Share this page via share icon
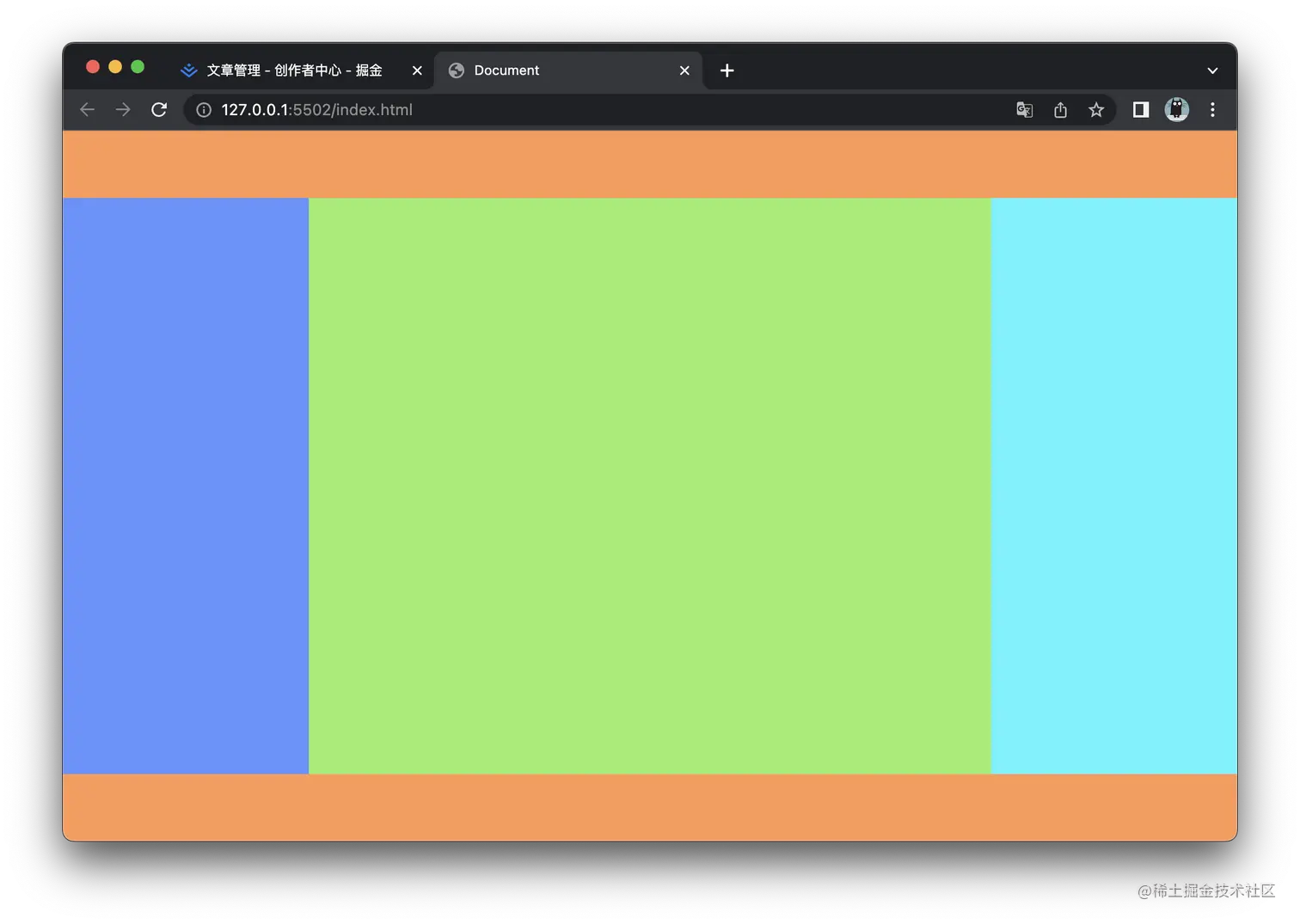The height and width of the screenshot is (924, 1300). pos(1060,110)
